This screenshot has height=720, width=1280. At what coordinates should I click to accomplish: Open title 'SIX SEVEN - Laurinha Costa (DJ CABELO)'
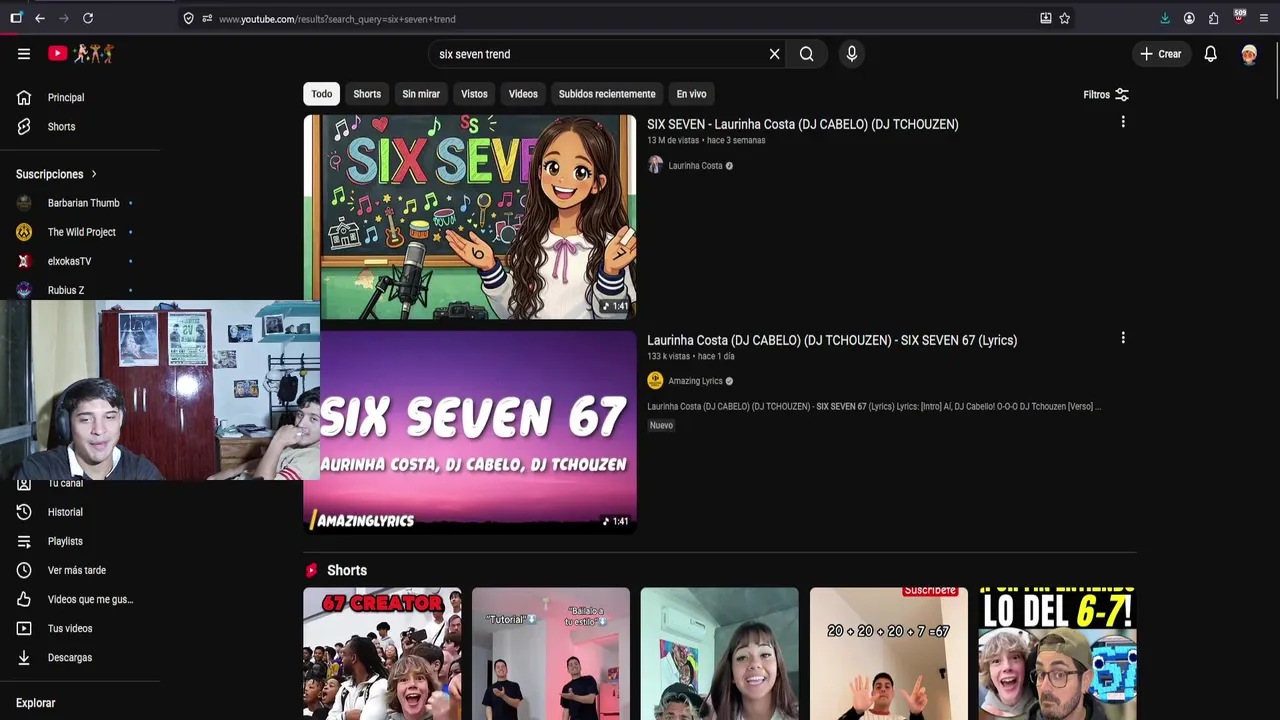pos(802,124)
